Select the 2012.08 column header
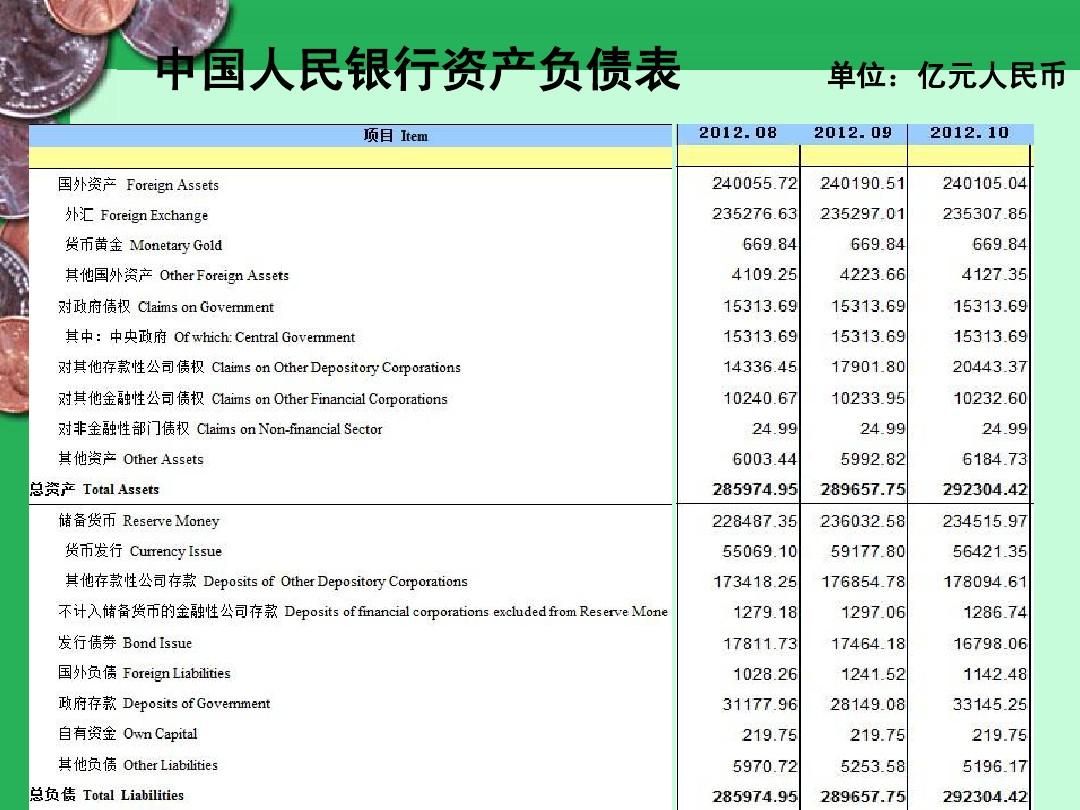 [738, 132]
